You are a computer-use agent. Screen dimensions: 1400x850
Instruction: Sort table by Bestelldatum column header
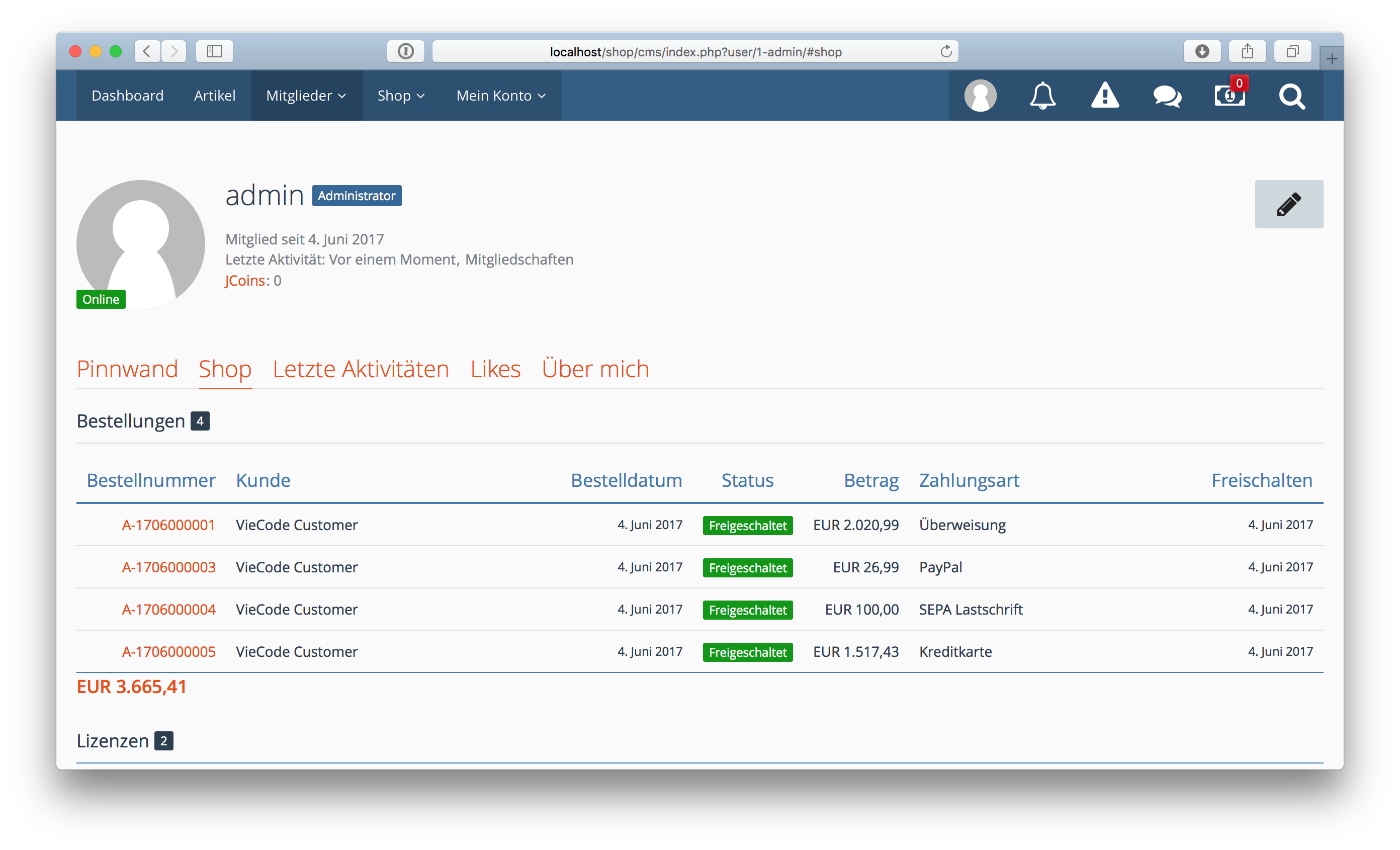[626, 480]
